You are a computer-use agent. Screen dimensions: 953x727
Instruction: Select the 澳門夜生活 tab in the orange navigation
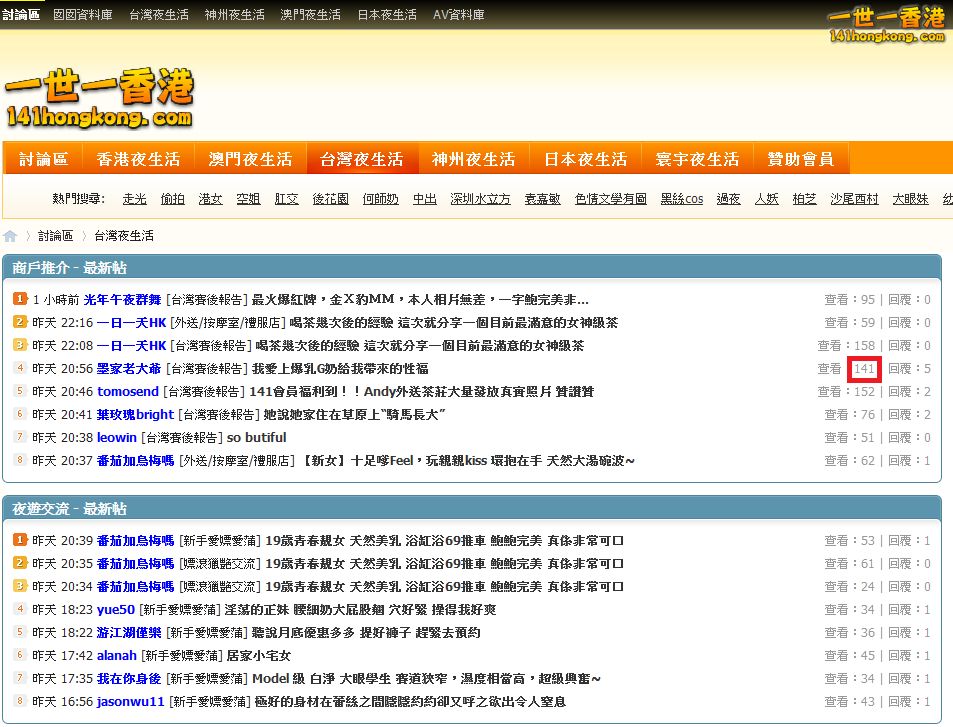pyautogui.click(x=250, y=159)
